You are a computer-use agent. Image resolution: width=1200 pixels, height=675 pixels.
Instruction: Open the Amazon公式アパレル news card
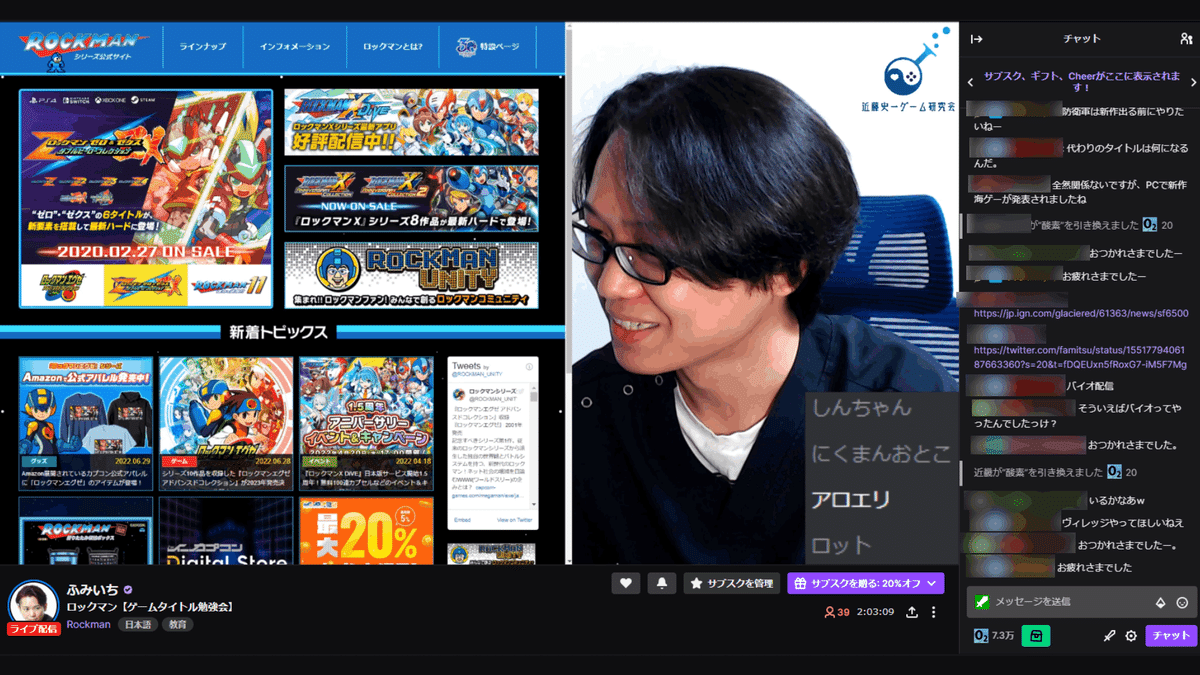pos(86,422)
